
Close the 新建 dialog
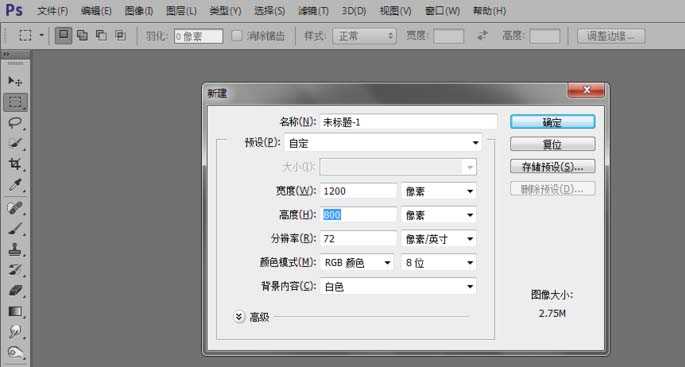point(586,90)
